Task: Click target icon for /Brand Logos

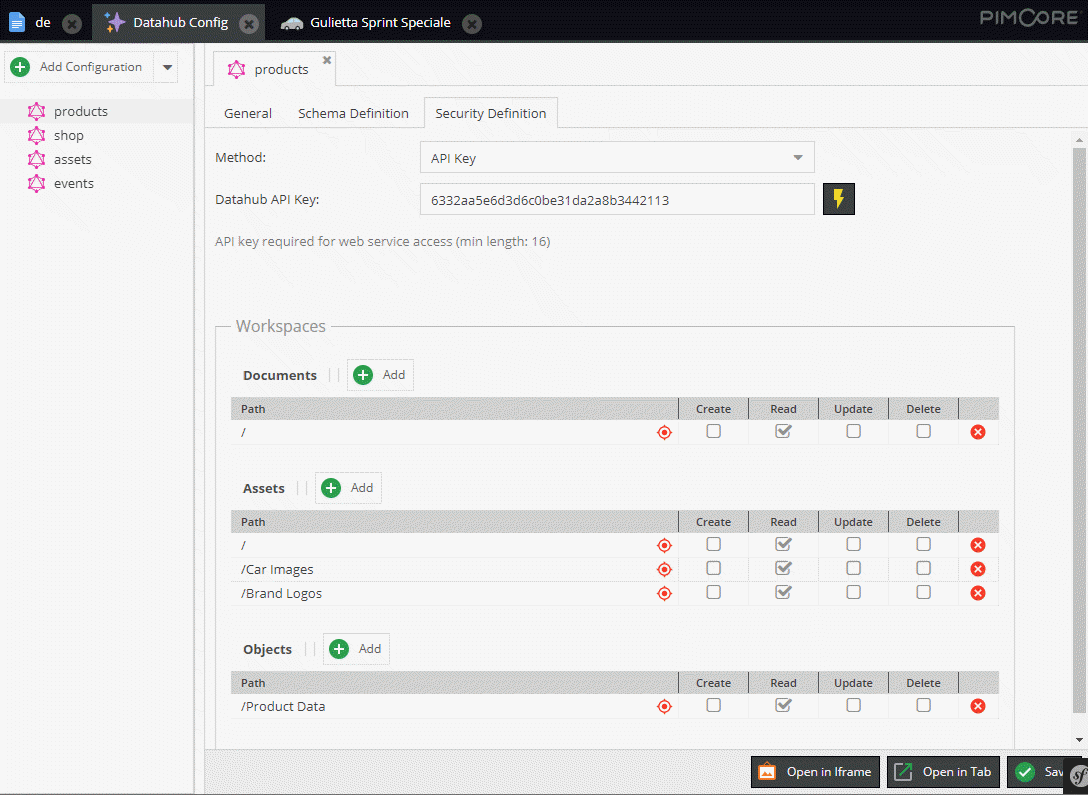Action: click(664, 593)
